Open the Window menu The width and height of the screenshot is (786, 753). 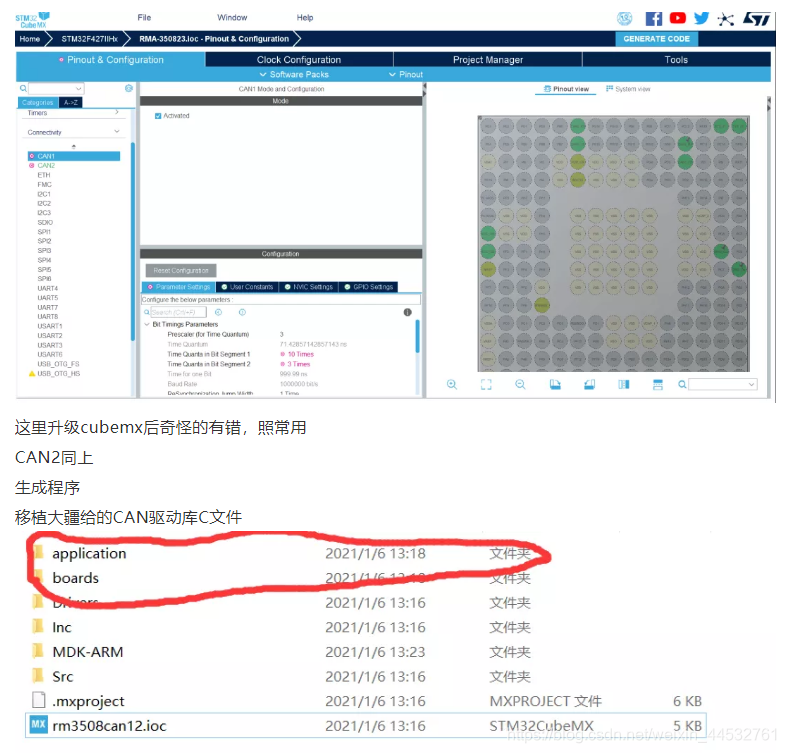pyautogui.click(x=232, y=18)
